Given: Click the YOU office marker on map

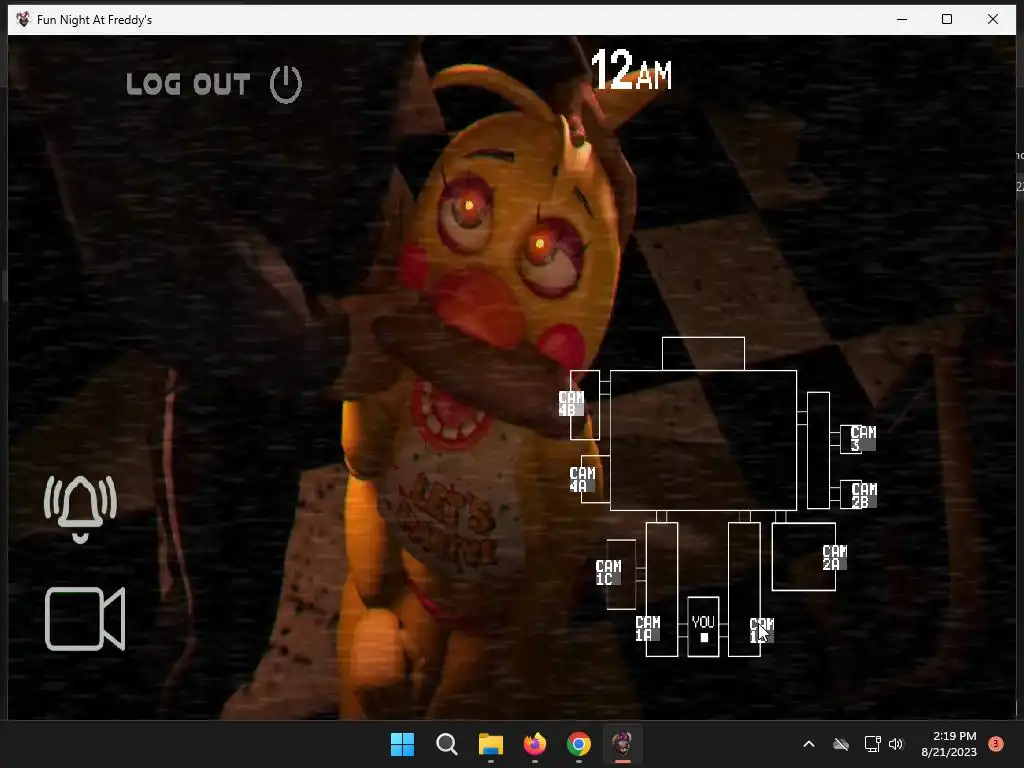Looking at the screenshot, I should [703, 627].
